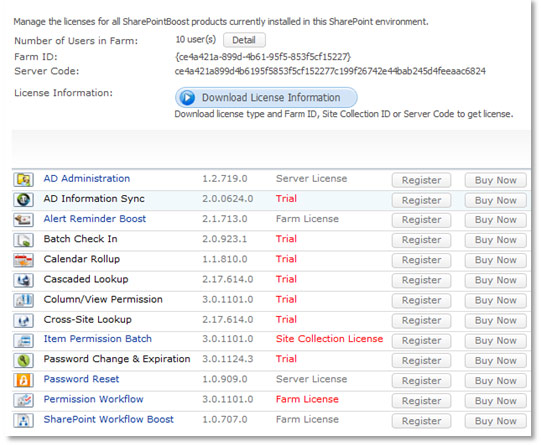Click the Password Reset lock icon

(x=23, y=380)
